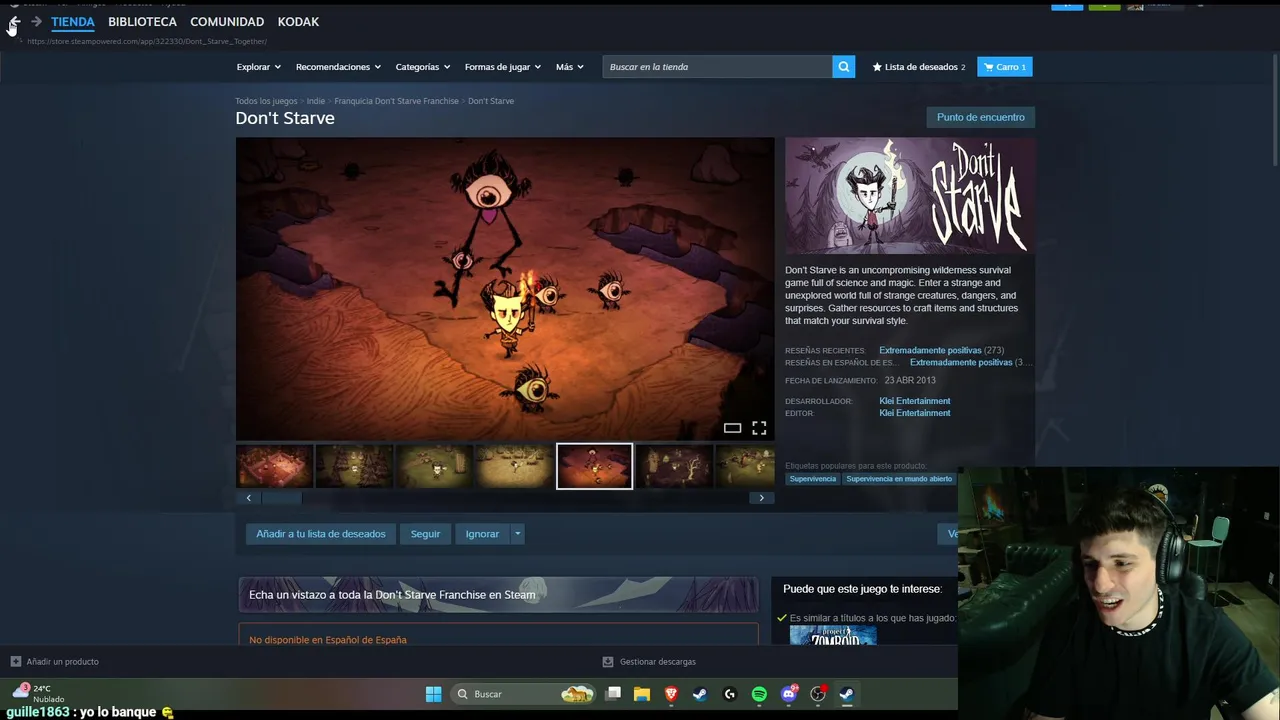
Task: Open File Explorer from the taskbar
Action: pyautogui.click(x=642, y=694)
